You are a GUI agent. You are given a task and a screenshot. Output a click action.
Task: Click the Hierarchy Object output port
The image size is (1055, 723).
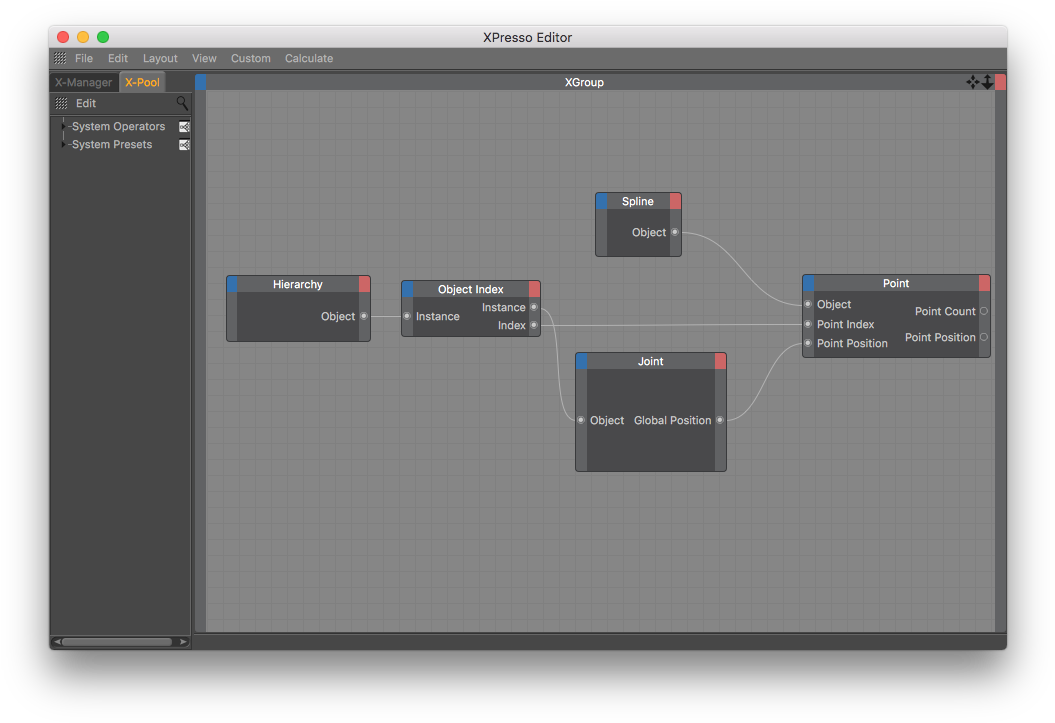[x=364, y=316]
